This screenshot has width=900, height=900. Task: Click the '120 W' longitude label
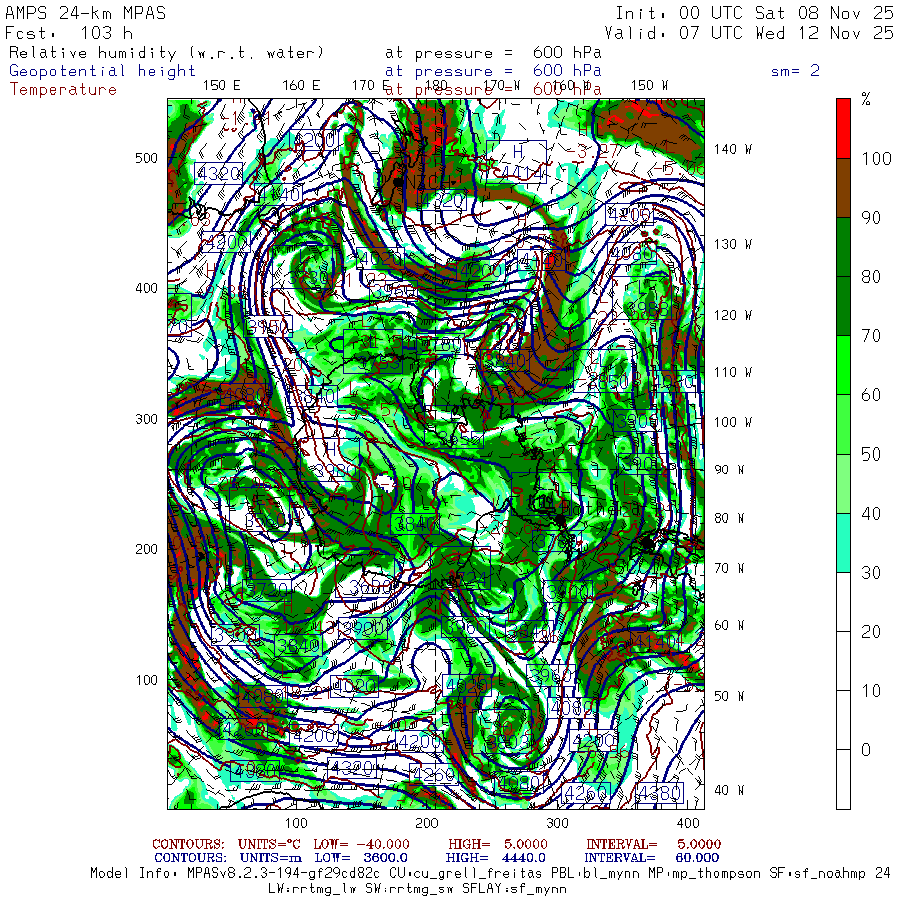pyautogui.click(x=733, y=315)
